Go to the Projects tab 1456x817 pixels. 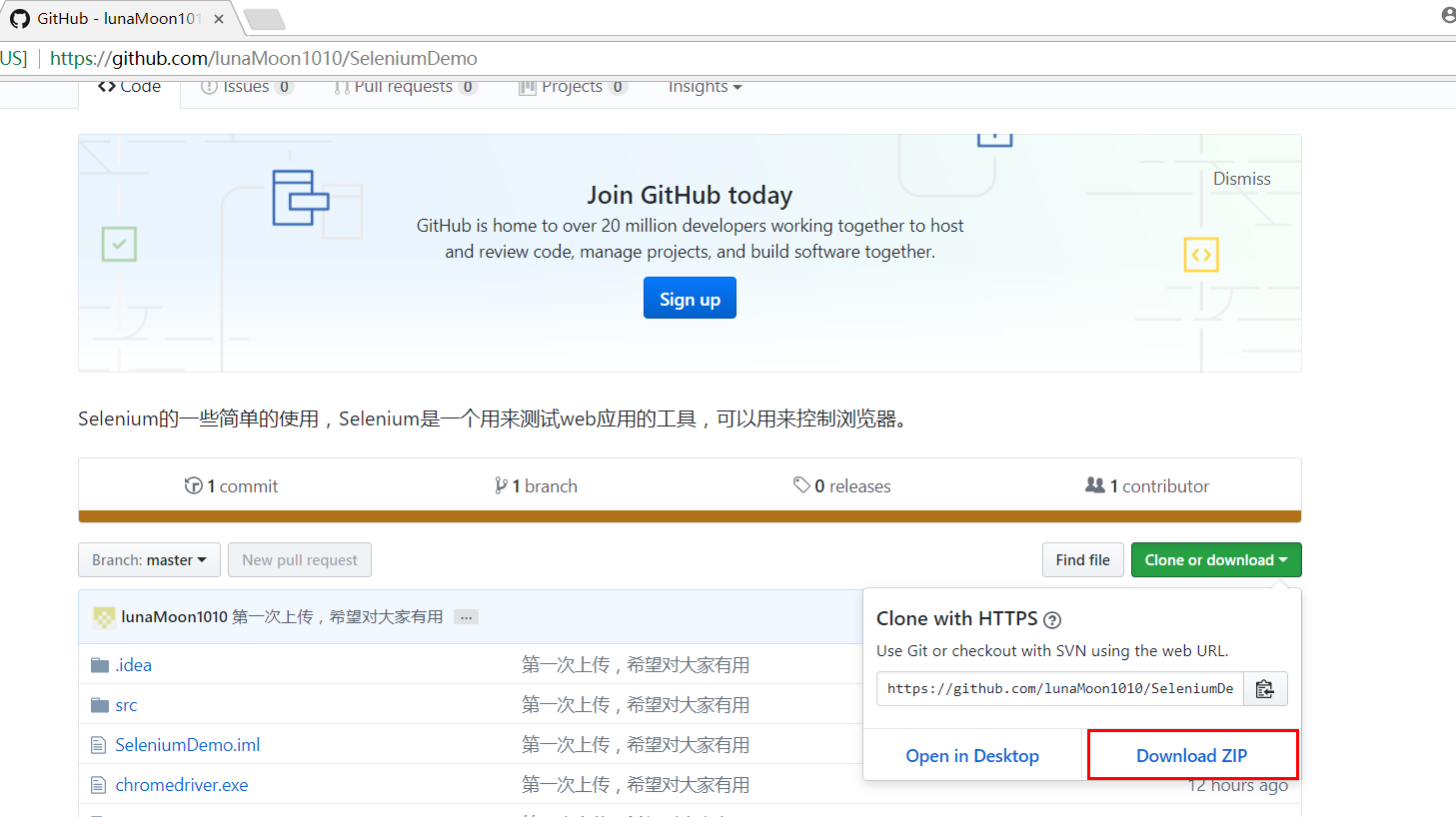click(572, 87)
